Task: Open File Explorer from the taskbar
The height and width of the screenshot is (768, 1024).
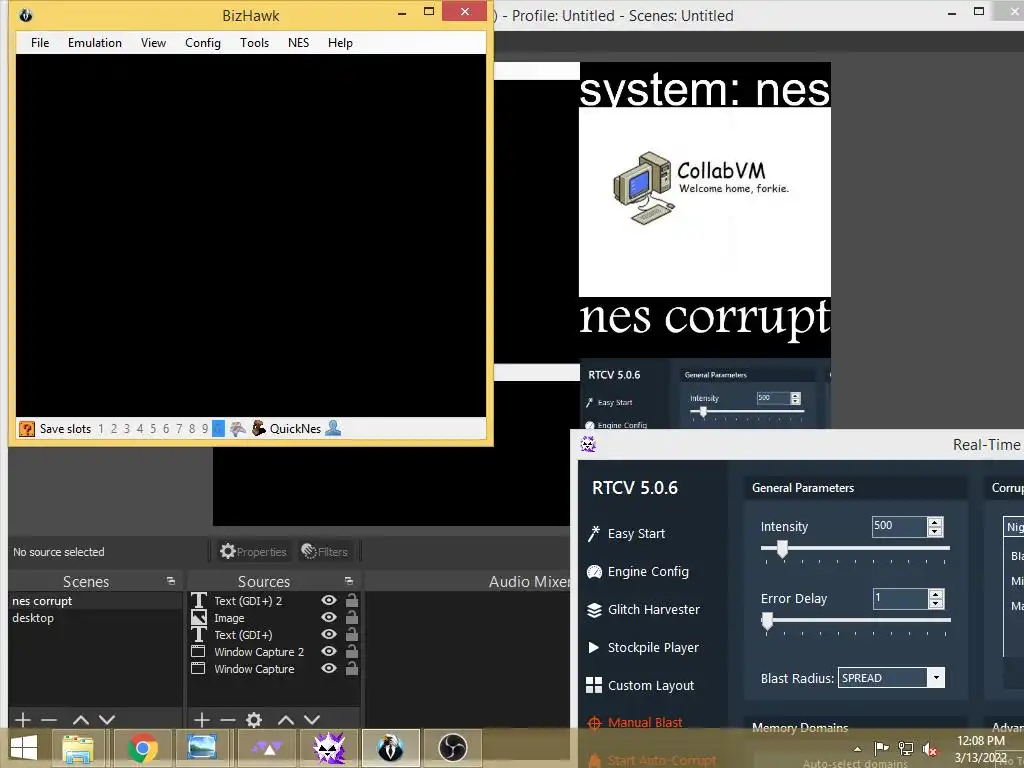Action: [x=78, y=748]
